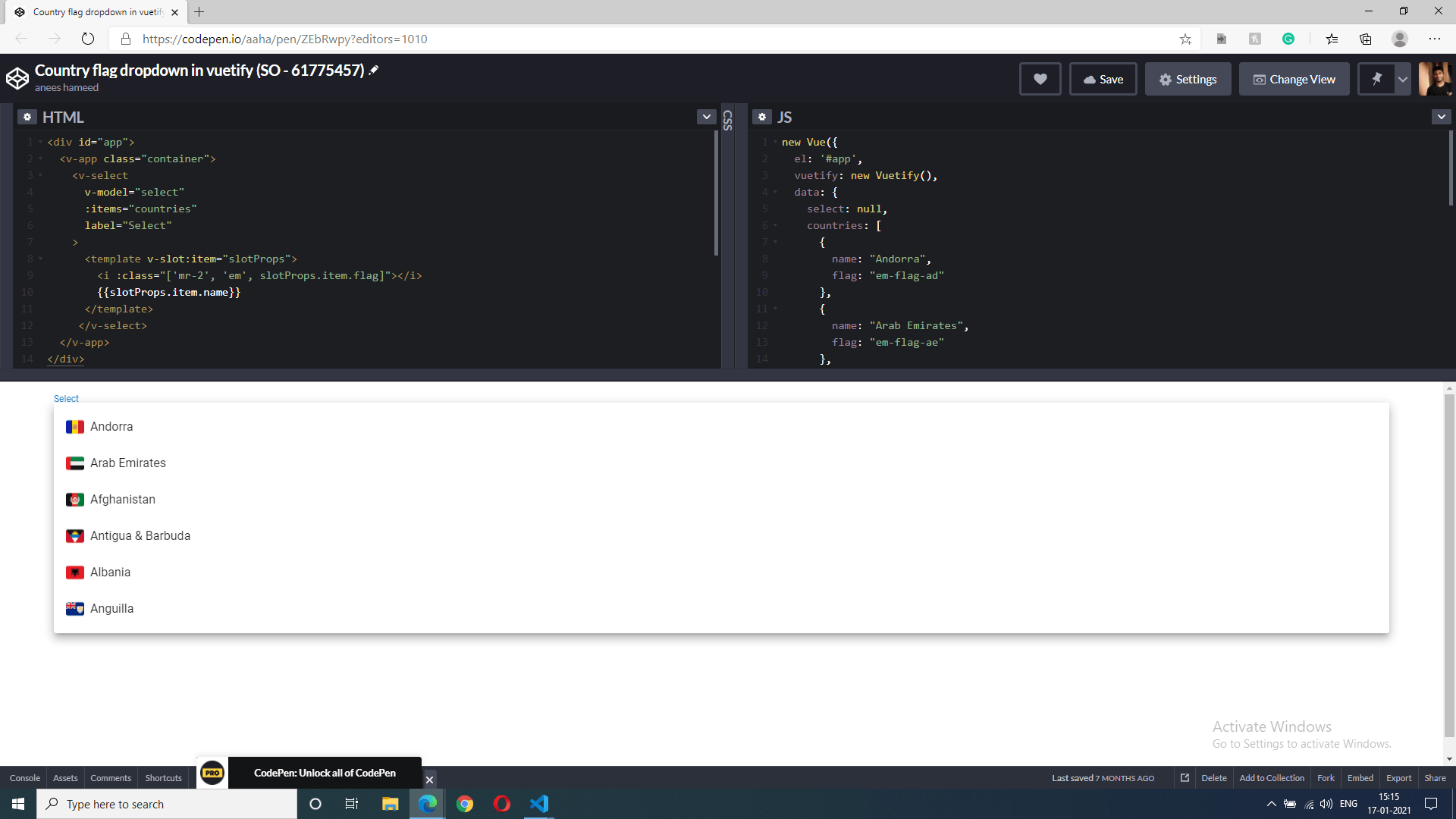Select Andorra from the country list
1456x819 pixels.
tap(111, 426)
